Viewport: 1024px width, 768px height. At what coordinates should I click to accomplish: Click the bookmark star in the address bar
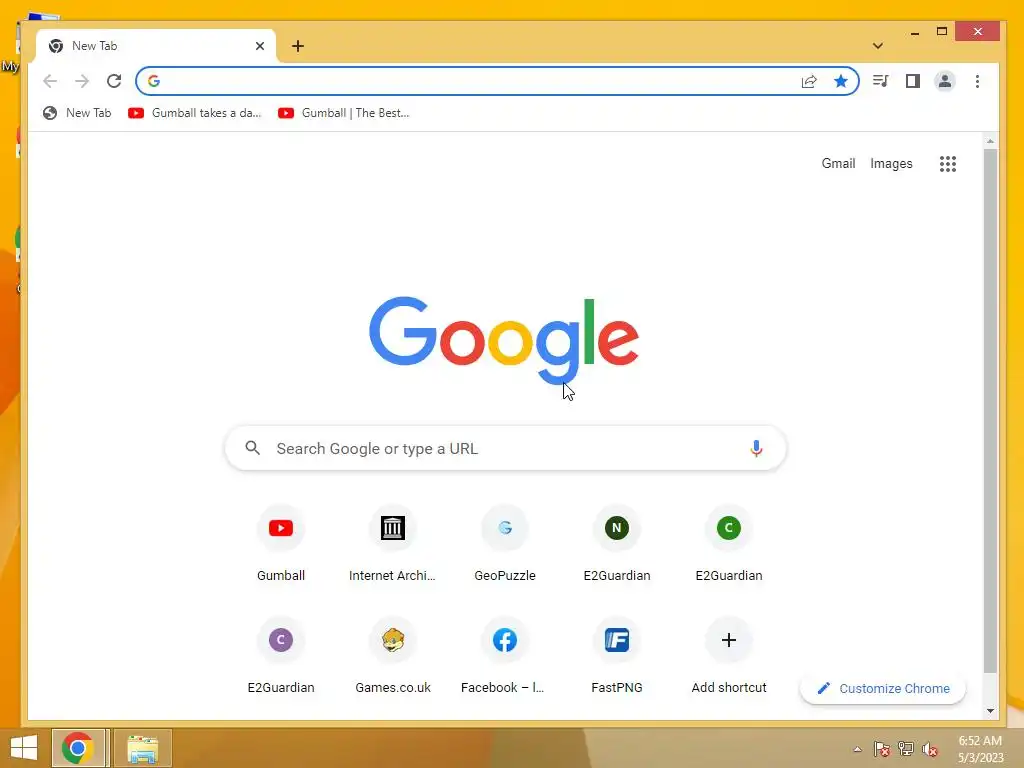click(840, 81)
